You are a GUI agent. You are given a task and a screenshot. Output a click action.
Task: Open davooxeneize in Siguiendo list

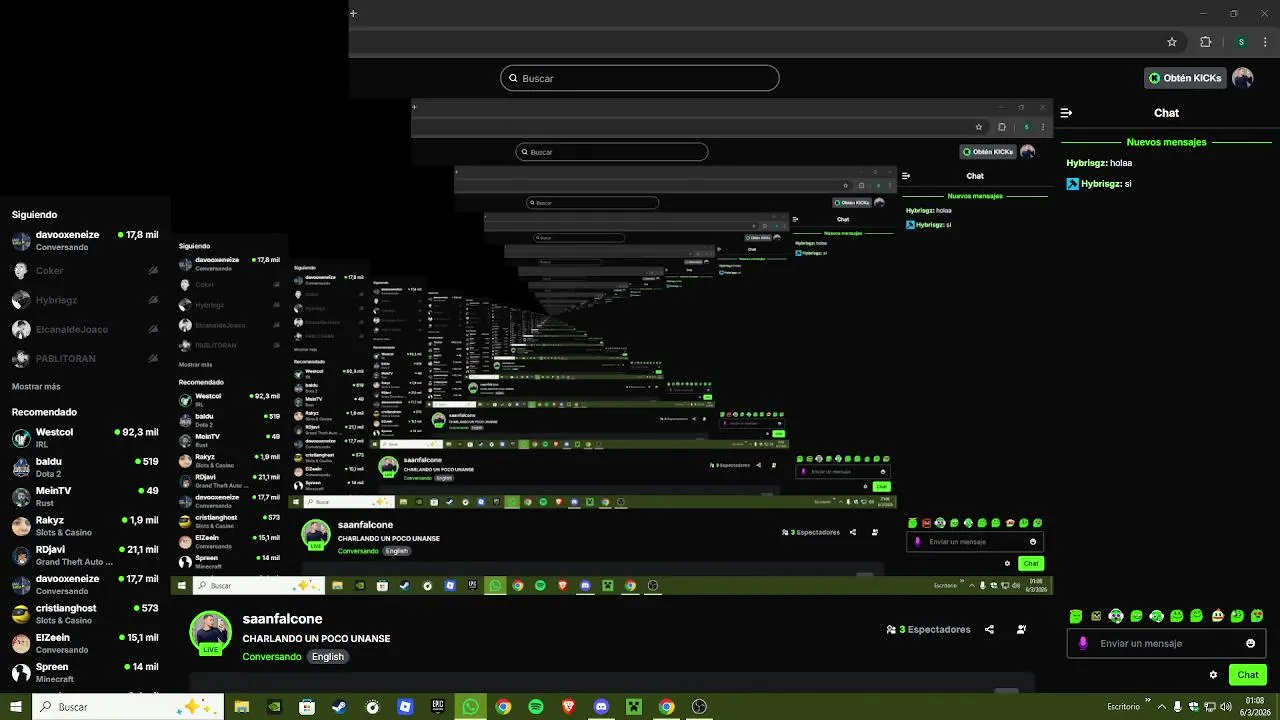85,241
